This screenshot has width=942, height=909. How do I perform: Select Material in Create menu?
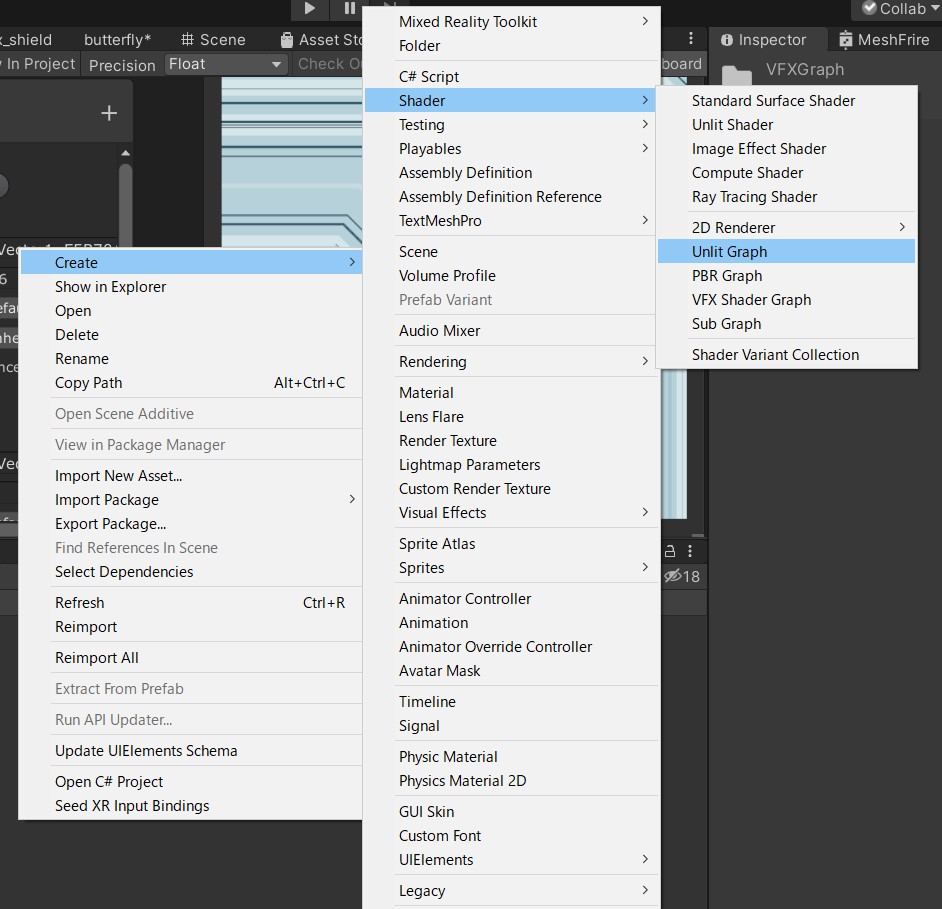[512, 392]
